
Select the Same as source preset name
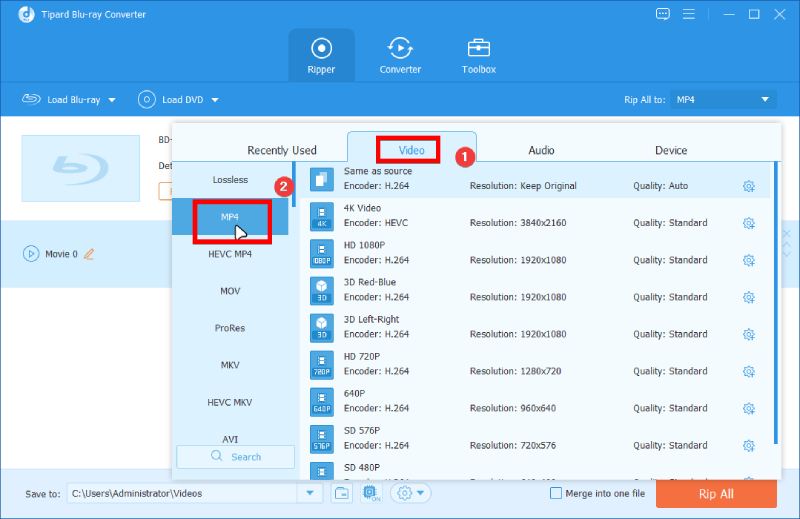(x=378, y=171)
